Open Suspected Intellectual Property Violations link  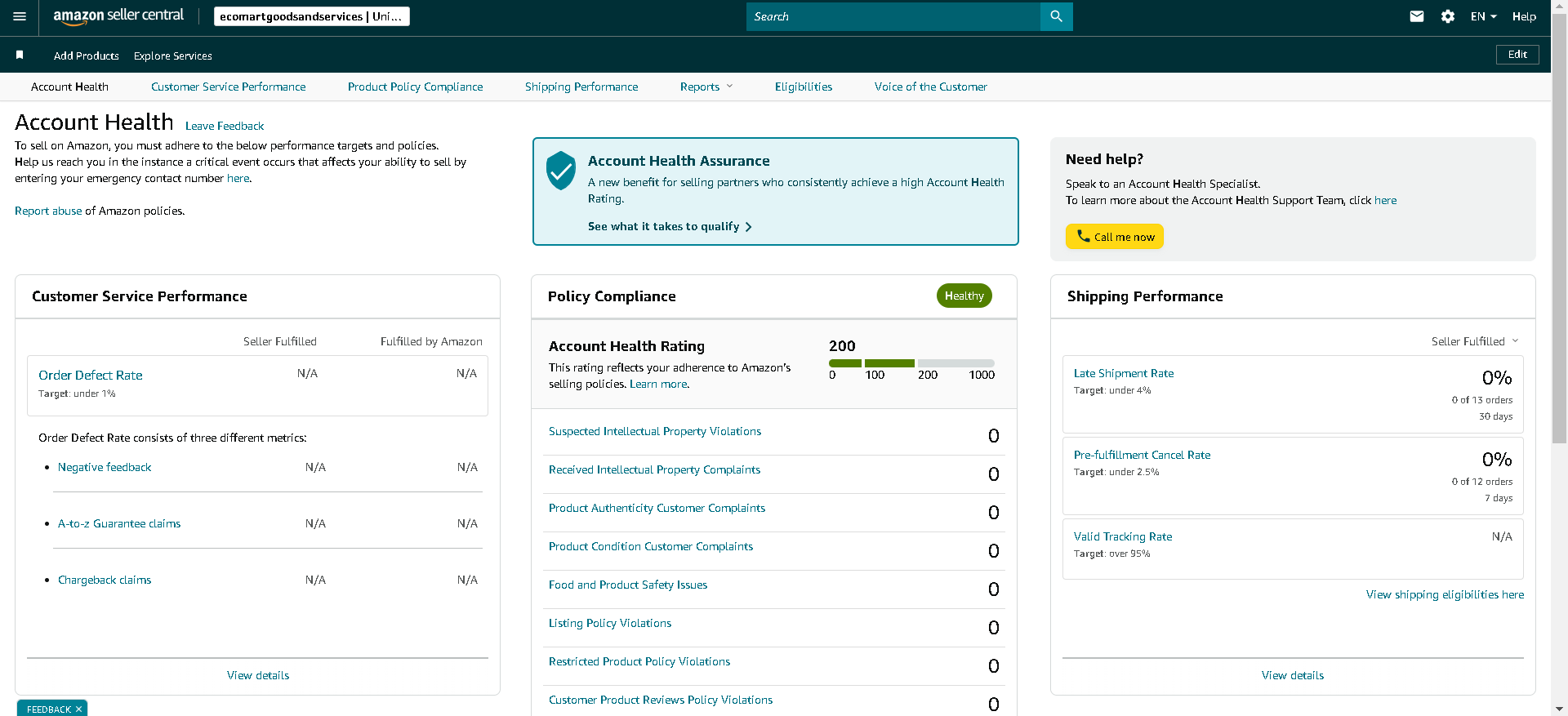coord(655,431)
